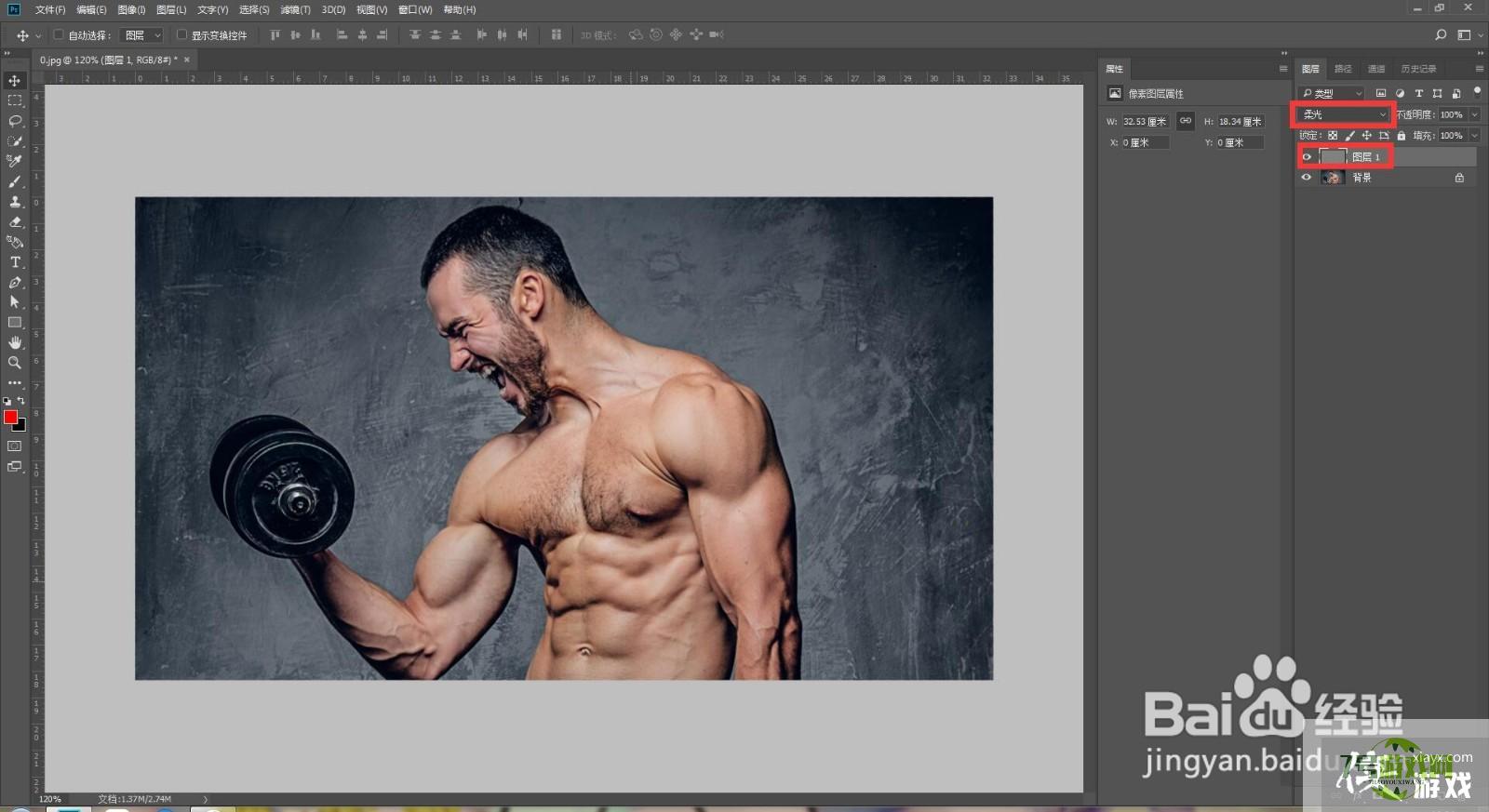Click the black background color swatch
Screen dimensions: 1489x812
coord(20,426)
